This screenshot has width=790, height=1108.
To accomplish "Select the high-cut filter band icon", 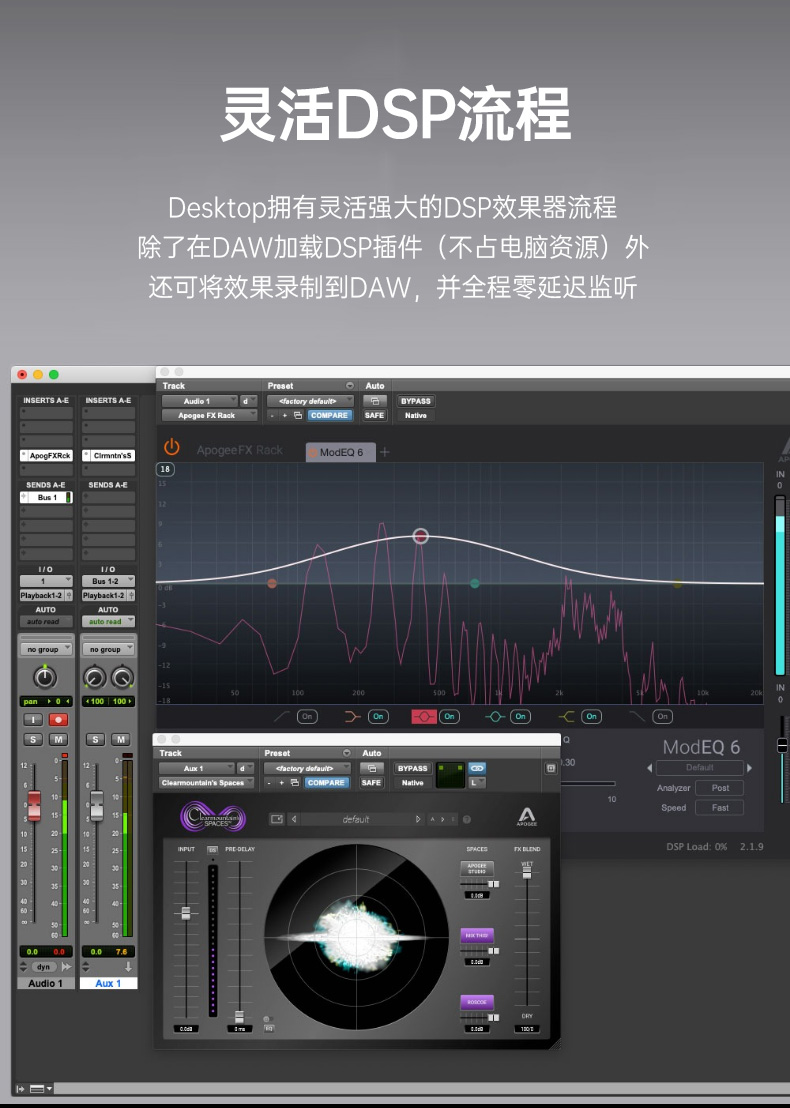I will [x=637, y=717].
